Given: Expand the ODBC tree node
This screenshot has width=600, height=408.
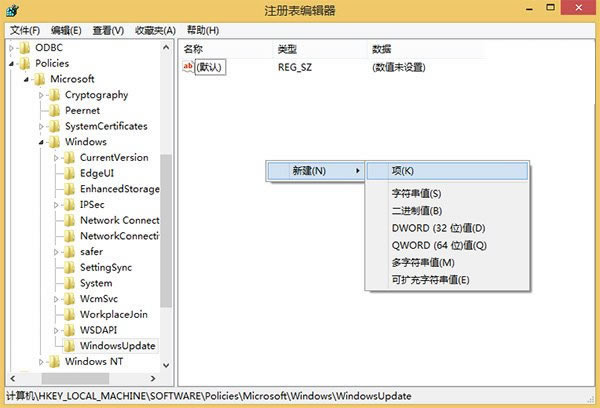Looking at the screenshot, I should pyautogui.click(x=11, y=48).
